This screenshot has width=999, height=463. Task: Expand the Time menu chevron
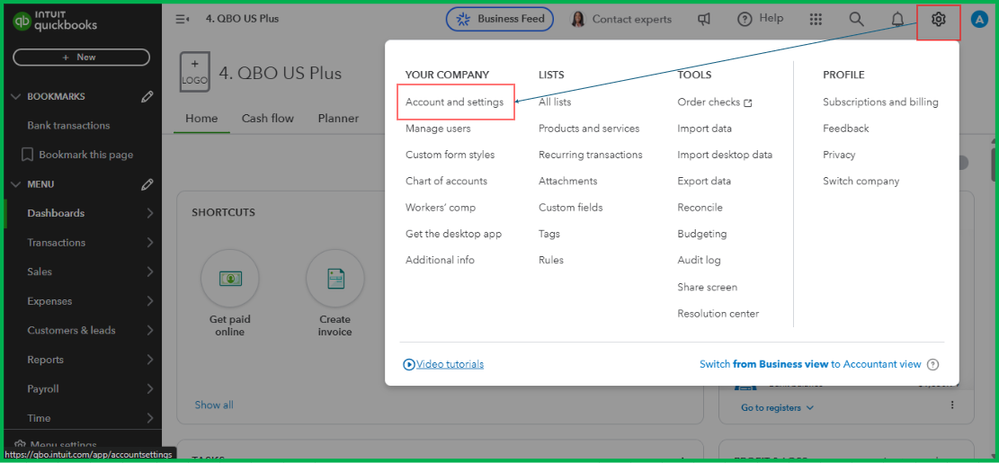(150, 418)
